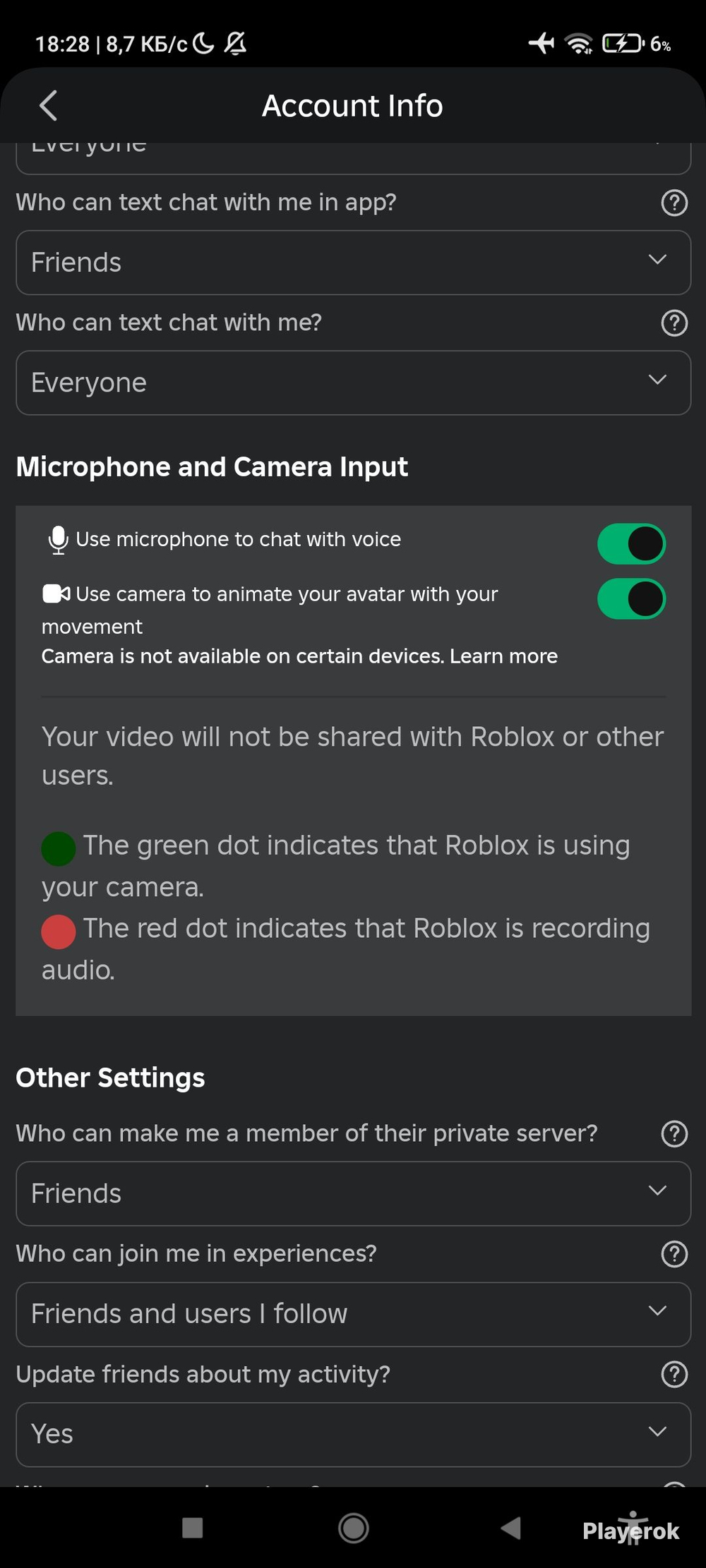The image size is (706, 1568).
Task: Tap the Account Info page title
Action: (352, 106)
